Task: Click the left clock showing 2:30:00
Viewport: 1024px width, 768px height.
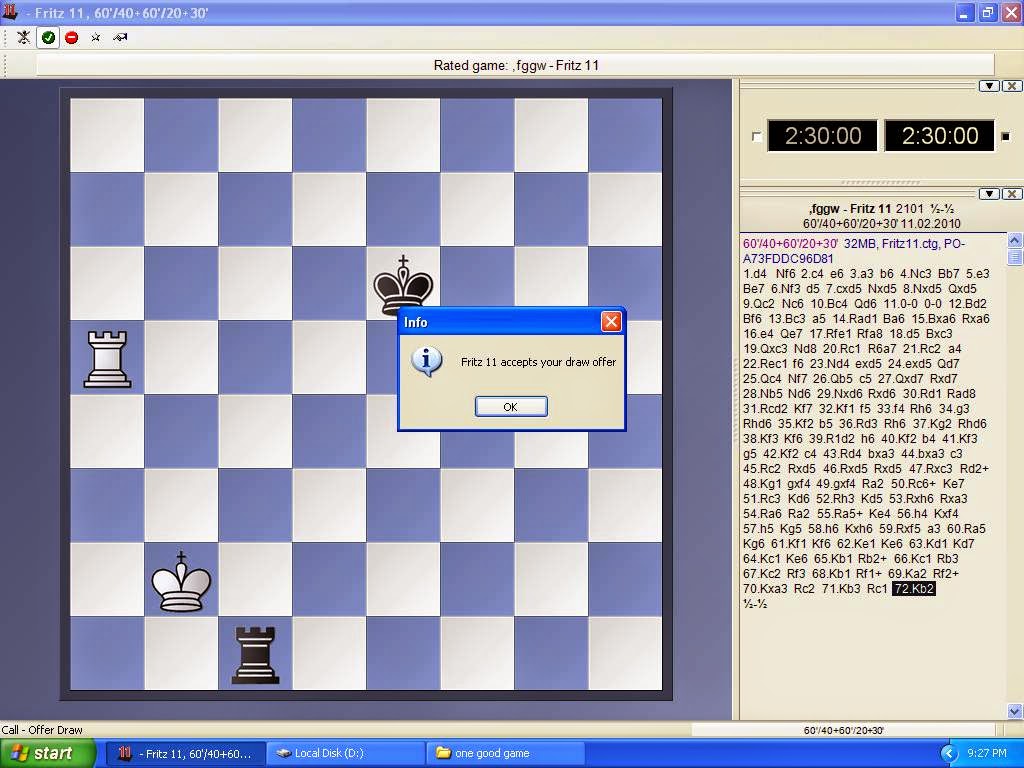Action: (822, 136)
